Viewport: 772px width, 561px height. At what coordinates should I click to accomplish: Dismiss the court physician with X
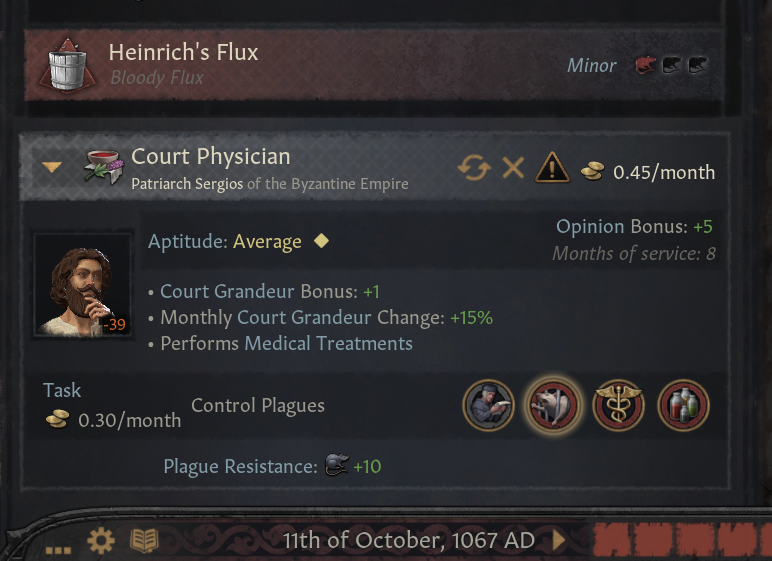tap(513, 168)
